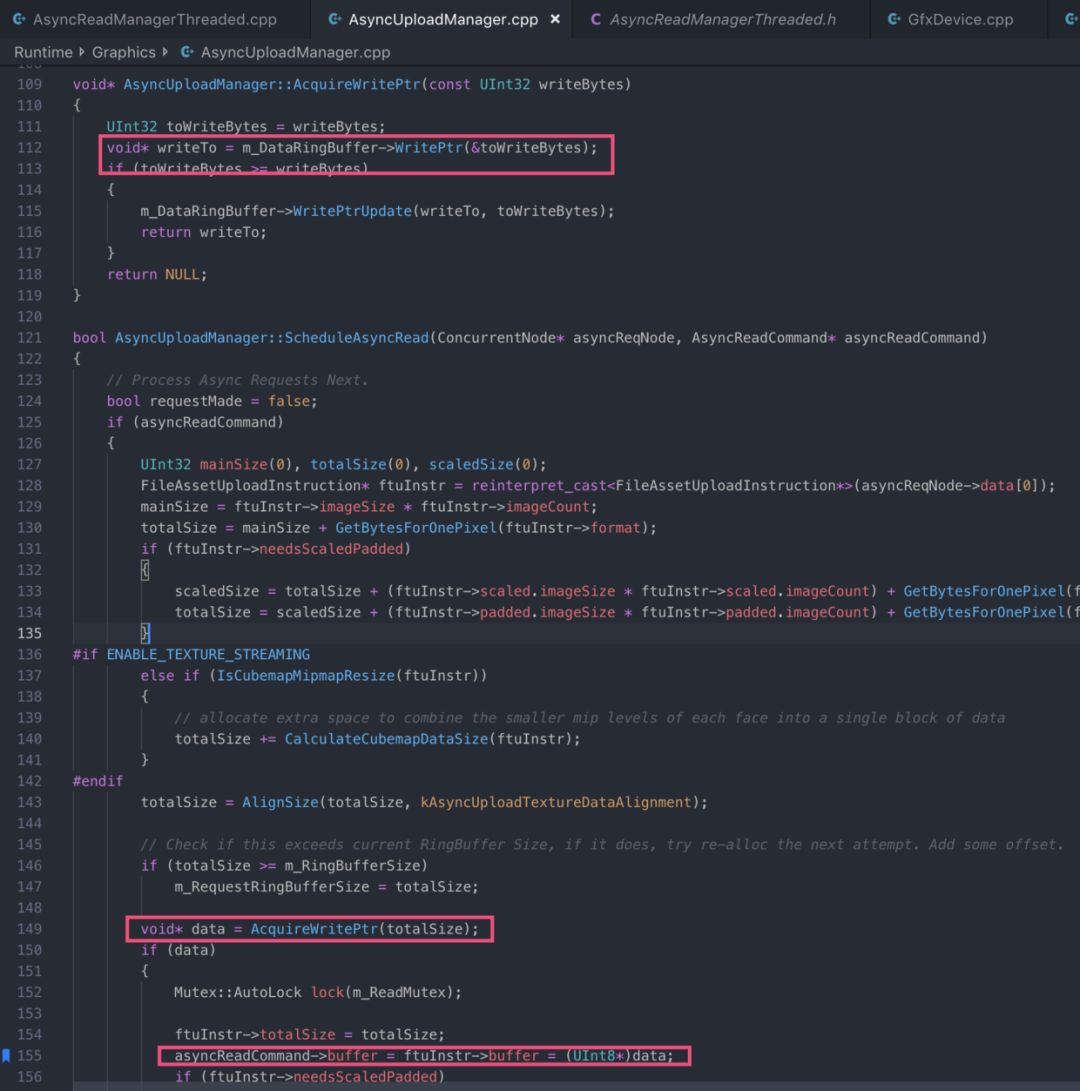The image size is (1080, 1091).
Task: Click line number 143 in the gutter
Action: (29, 802)
